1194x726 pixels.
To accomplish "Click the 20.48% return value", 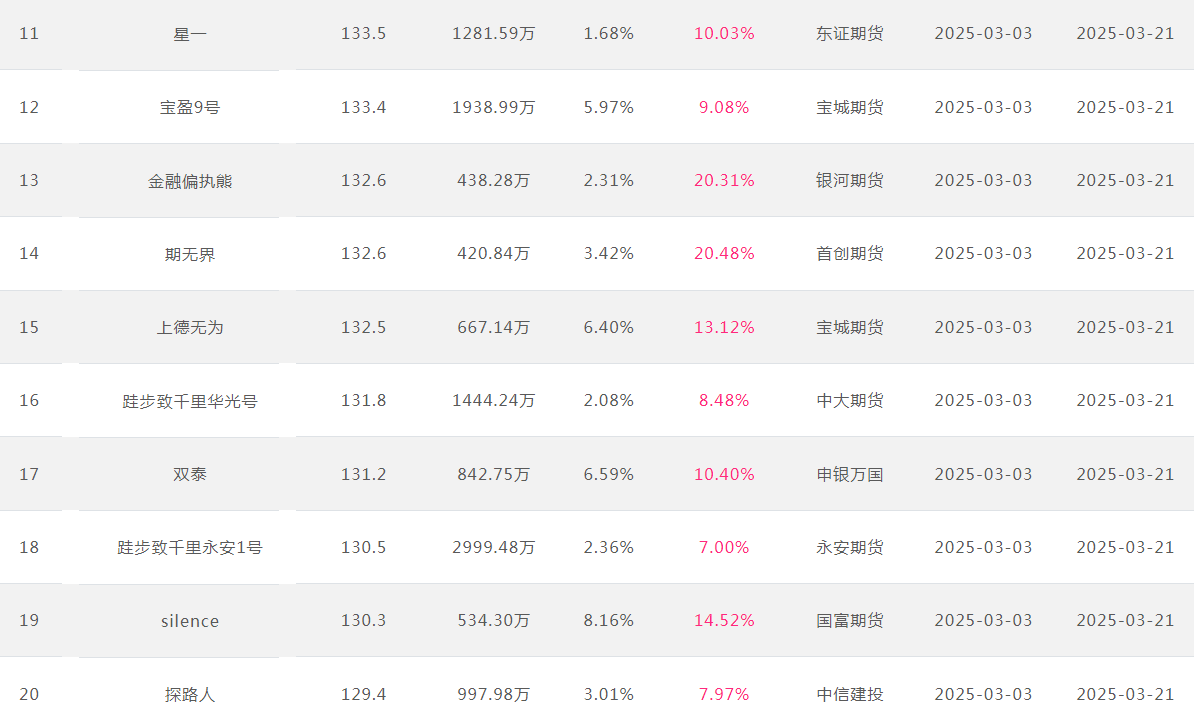I will [724, 254].
